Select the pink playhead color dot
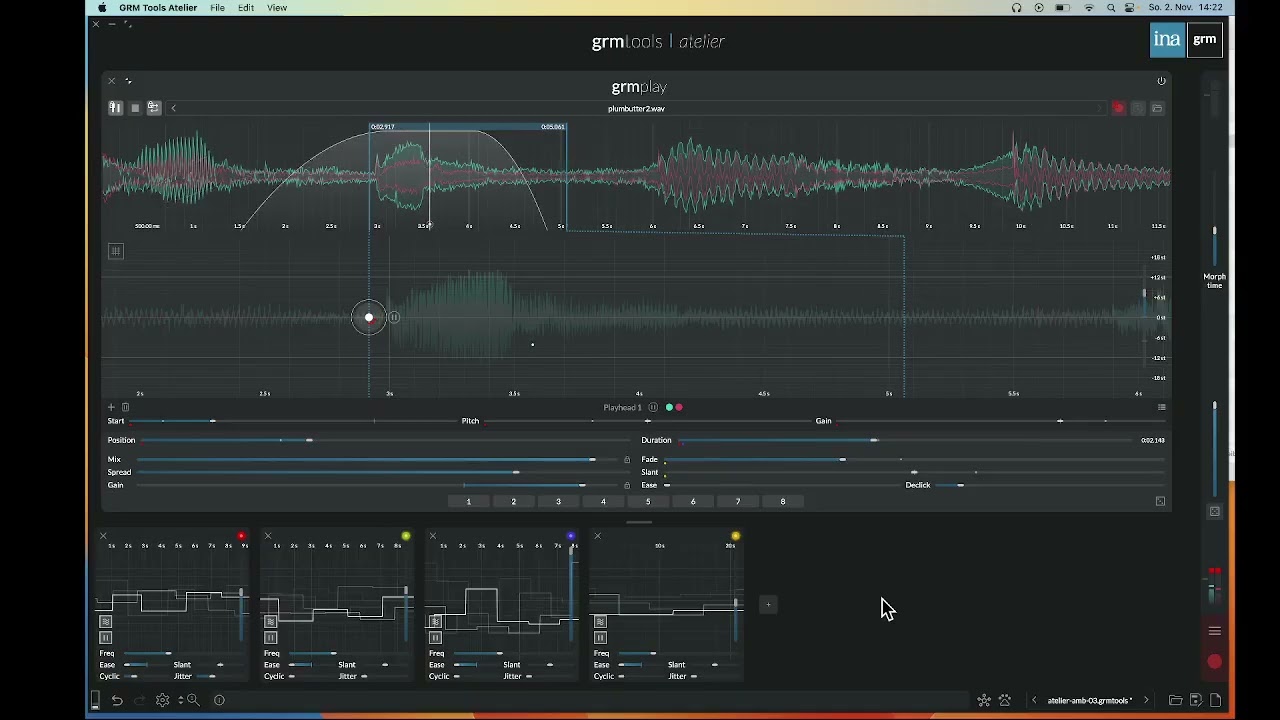1280x720 pixels. pyautogui.click(x=679, y=407)
